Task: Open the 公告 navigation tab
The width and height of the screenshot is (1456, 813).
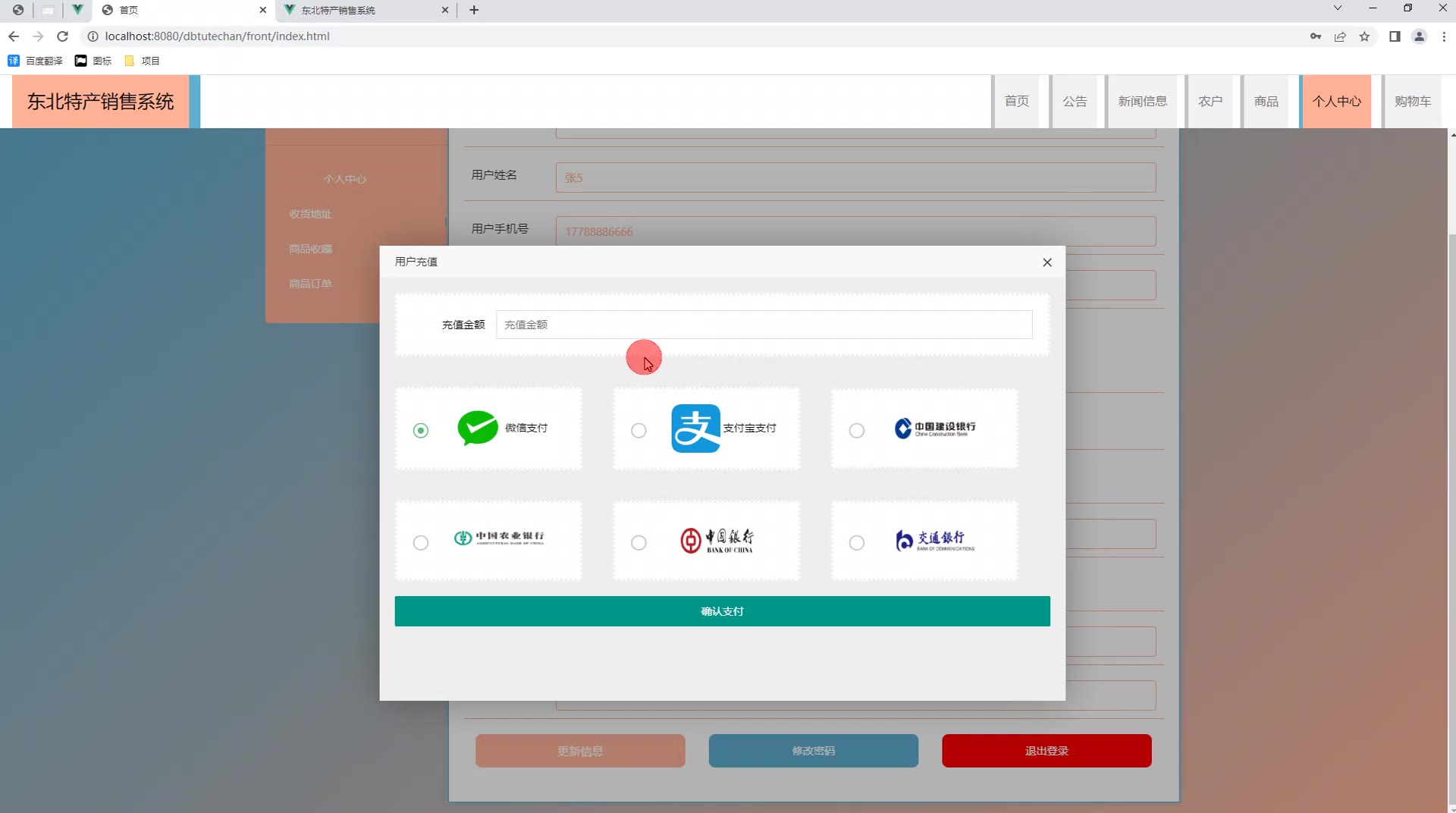Action: tap(1075, 102)
